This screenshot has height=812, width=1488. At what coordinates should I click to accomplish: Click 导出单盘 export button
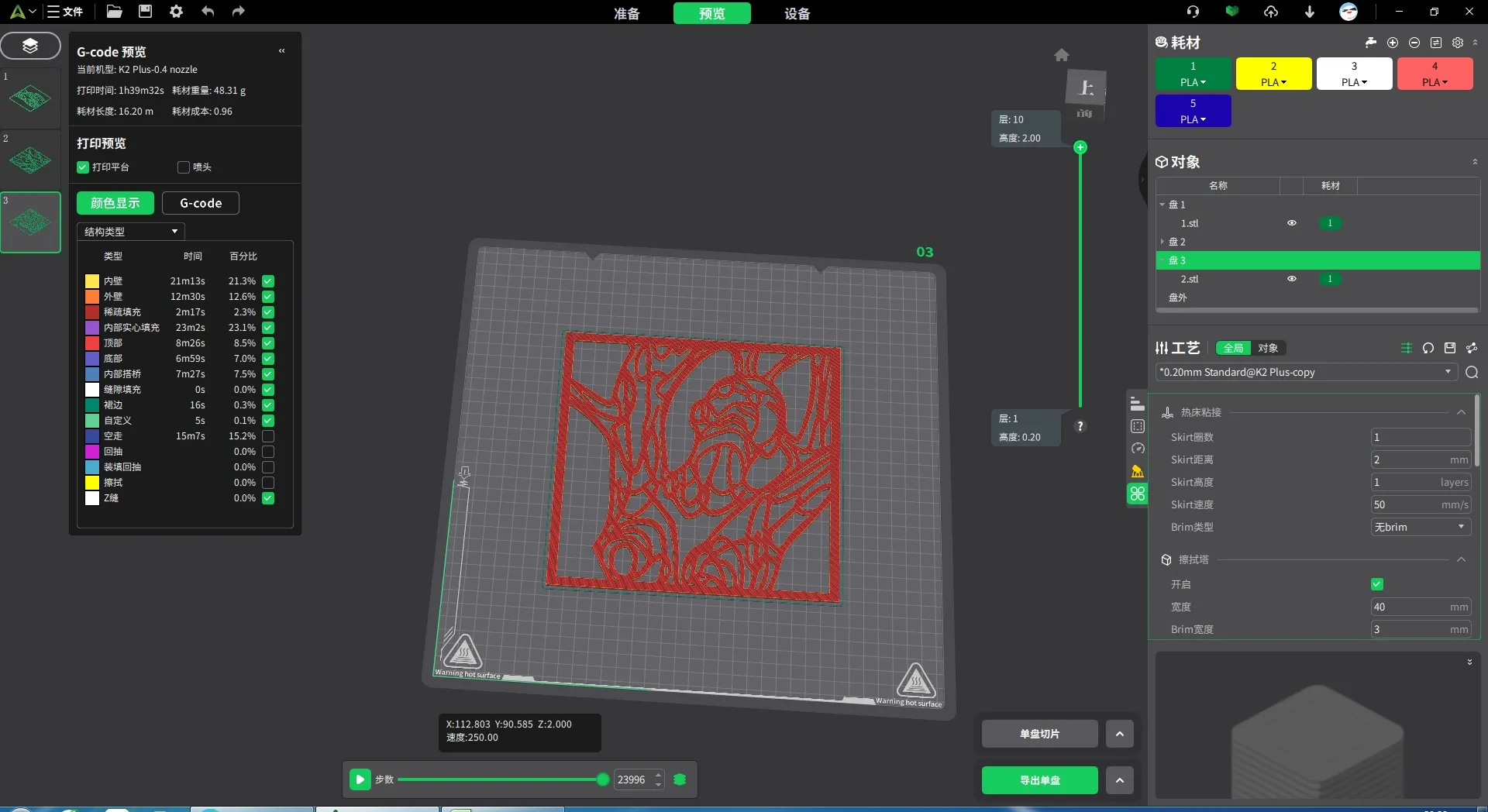pos(1040,780)
